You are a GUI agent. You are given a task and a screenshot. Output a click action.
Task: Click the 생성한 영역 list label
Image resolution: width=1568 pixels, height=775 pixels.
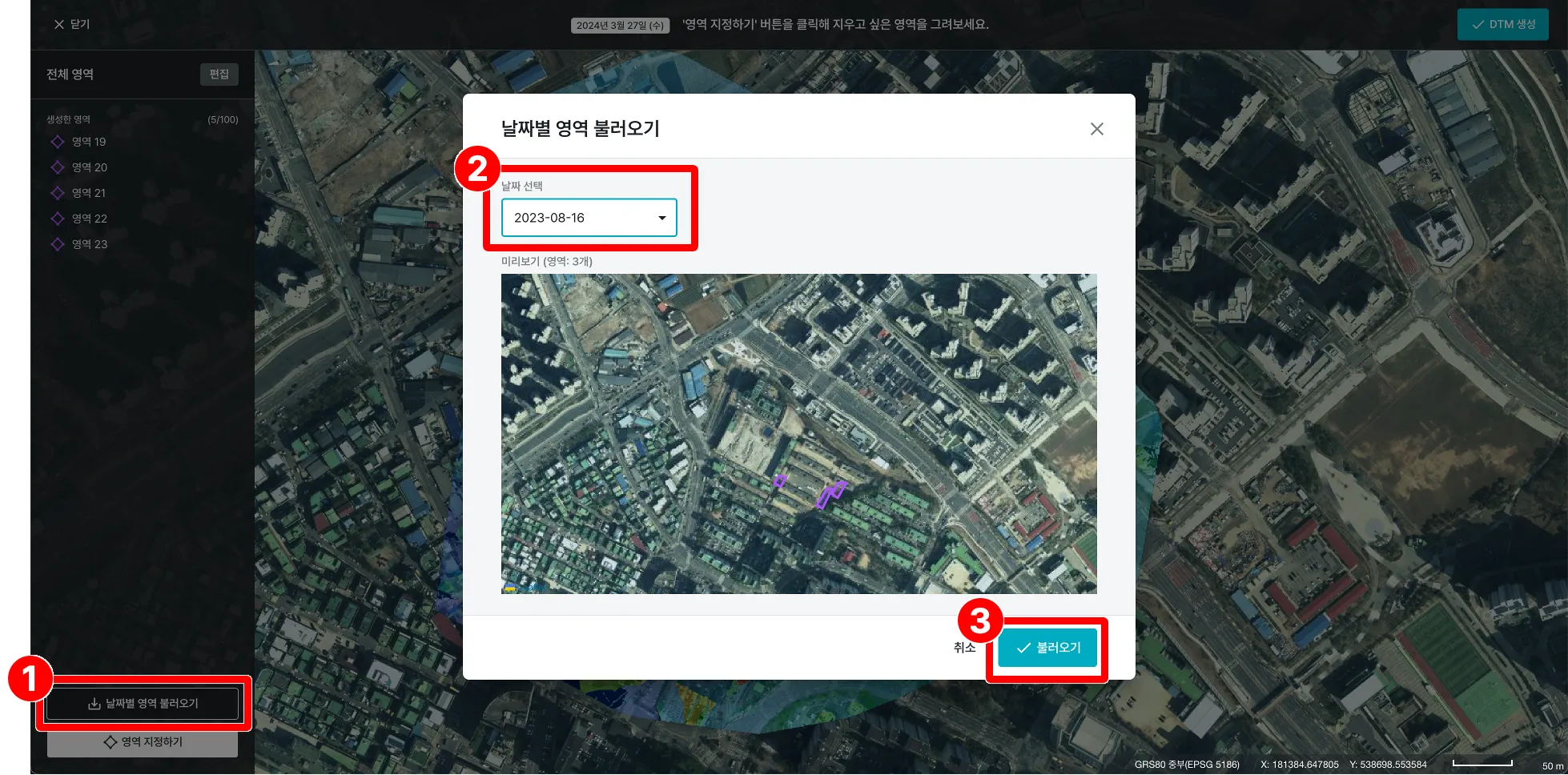pyautogui.click(x=68, y=120)
